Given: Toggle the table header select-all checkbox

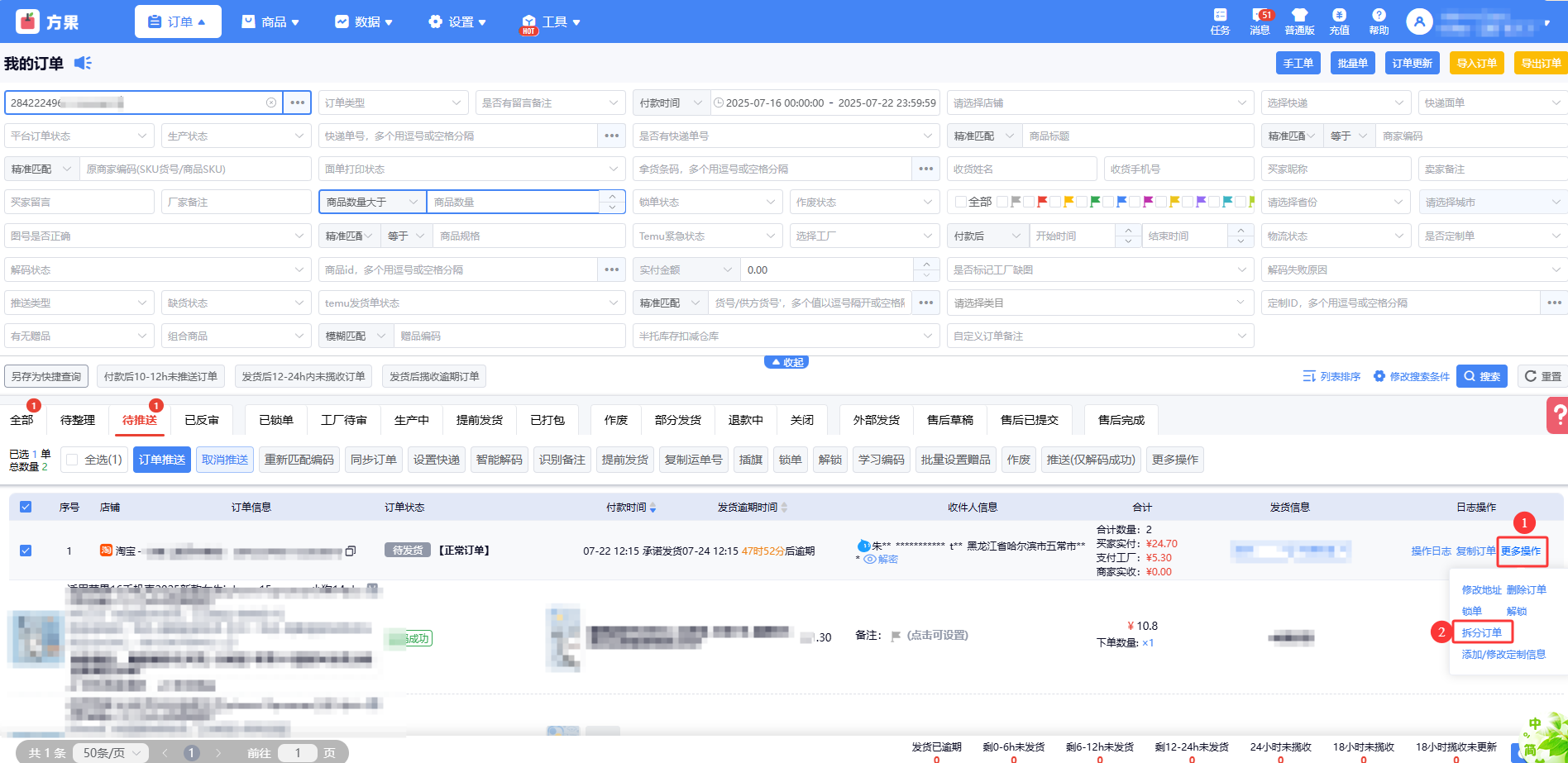Looking at the screenshot, I should [x=26, y=507].
